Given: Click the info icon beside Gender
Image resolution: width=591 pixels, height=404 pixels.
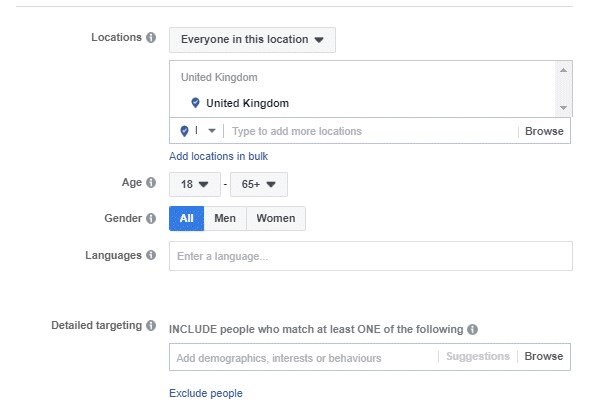Looking at the screenshot, I should [151, 218].
